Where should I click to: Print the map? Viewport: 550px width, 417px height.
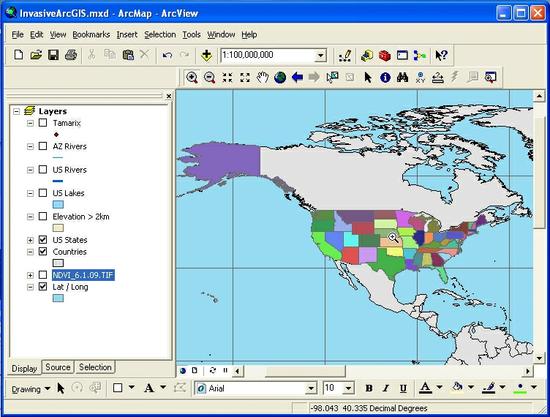point(71,55)
